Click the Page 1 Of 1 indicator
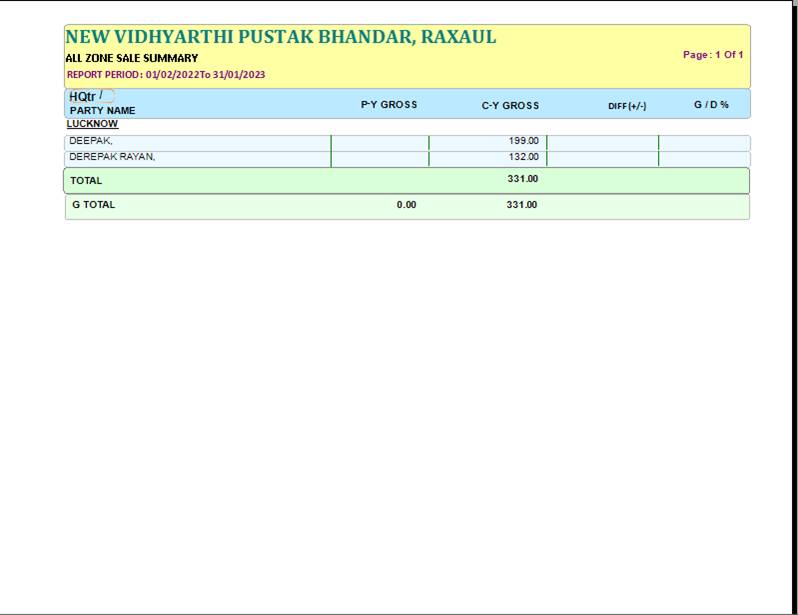 [713, 55]
